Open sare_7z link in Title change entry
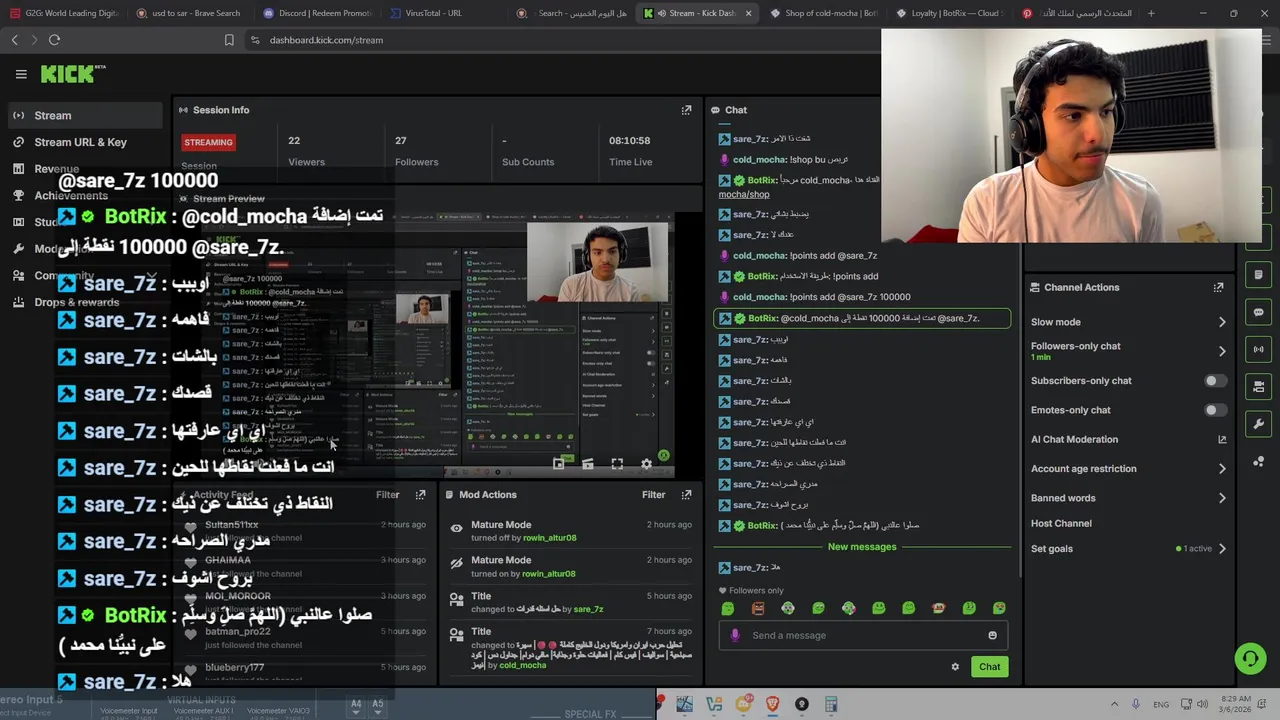1280x720 pixels. (x=588, y=609)
